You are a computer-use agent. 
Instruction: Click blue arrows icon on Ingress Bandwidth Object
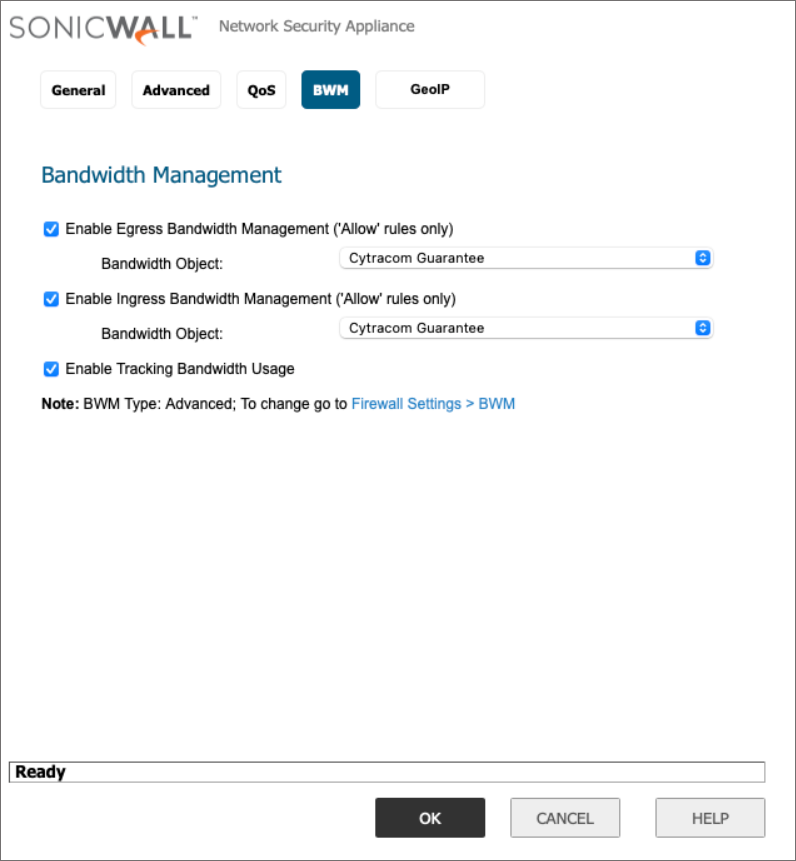point(702,328)
